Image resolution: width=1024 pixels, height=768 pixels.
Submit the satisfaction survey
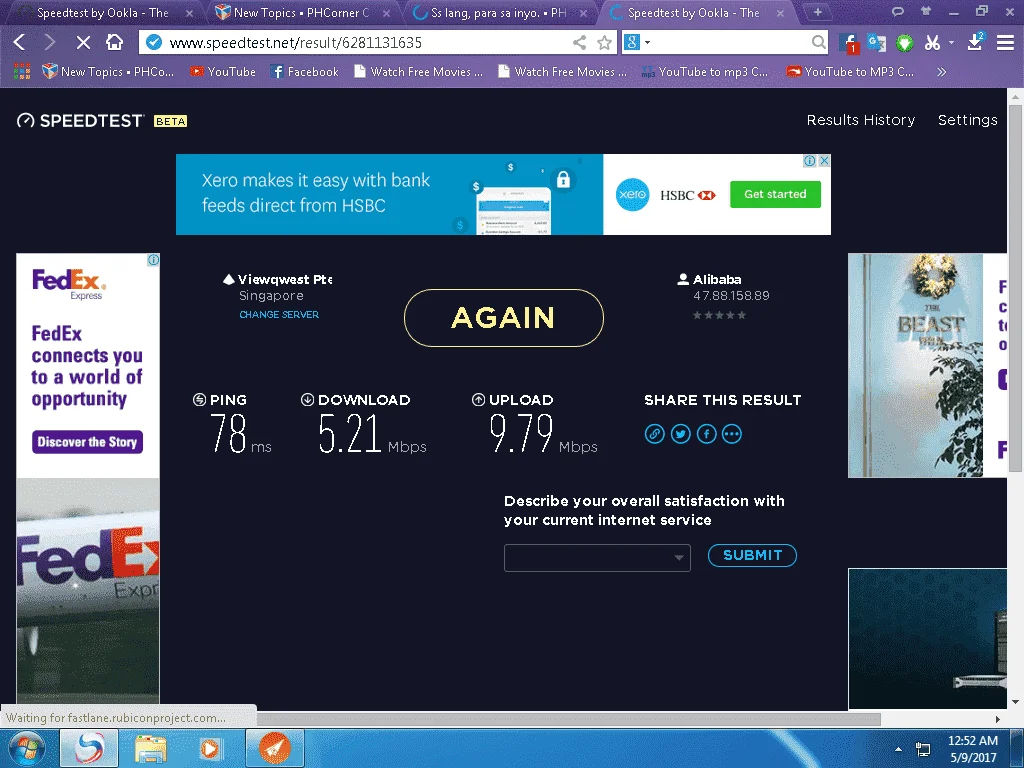[752, 555]
